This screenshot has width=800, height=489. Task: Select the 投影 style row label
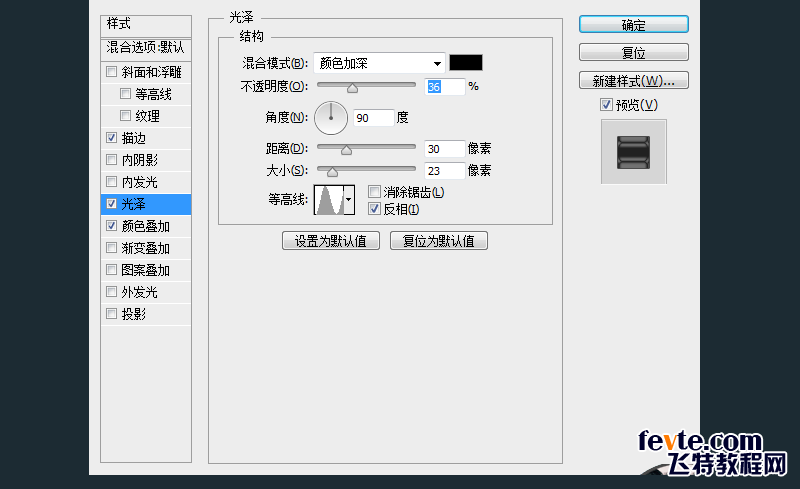134,314
